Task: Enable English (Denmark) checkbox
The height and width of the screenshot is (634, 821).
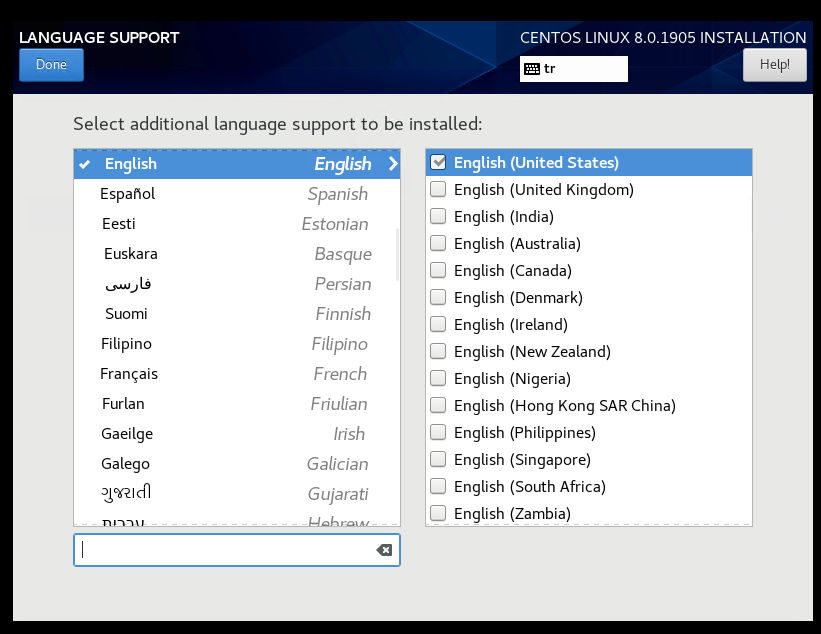Action: click(438, 297)
